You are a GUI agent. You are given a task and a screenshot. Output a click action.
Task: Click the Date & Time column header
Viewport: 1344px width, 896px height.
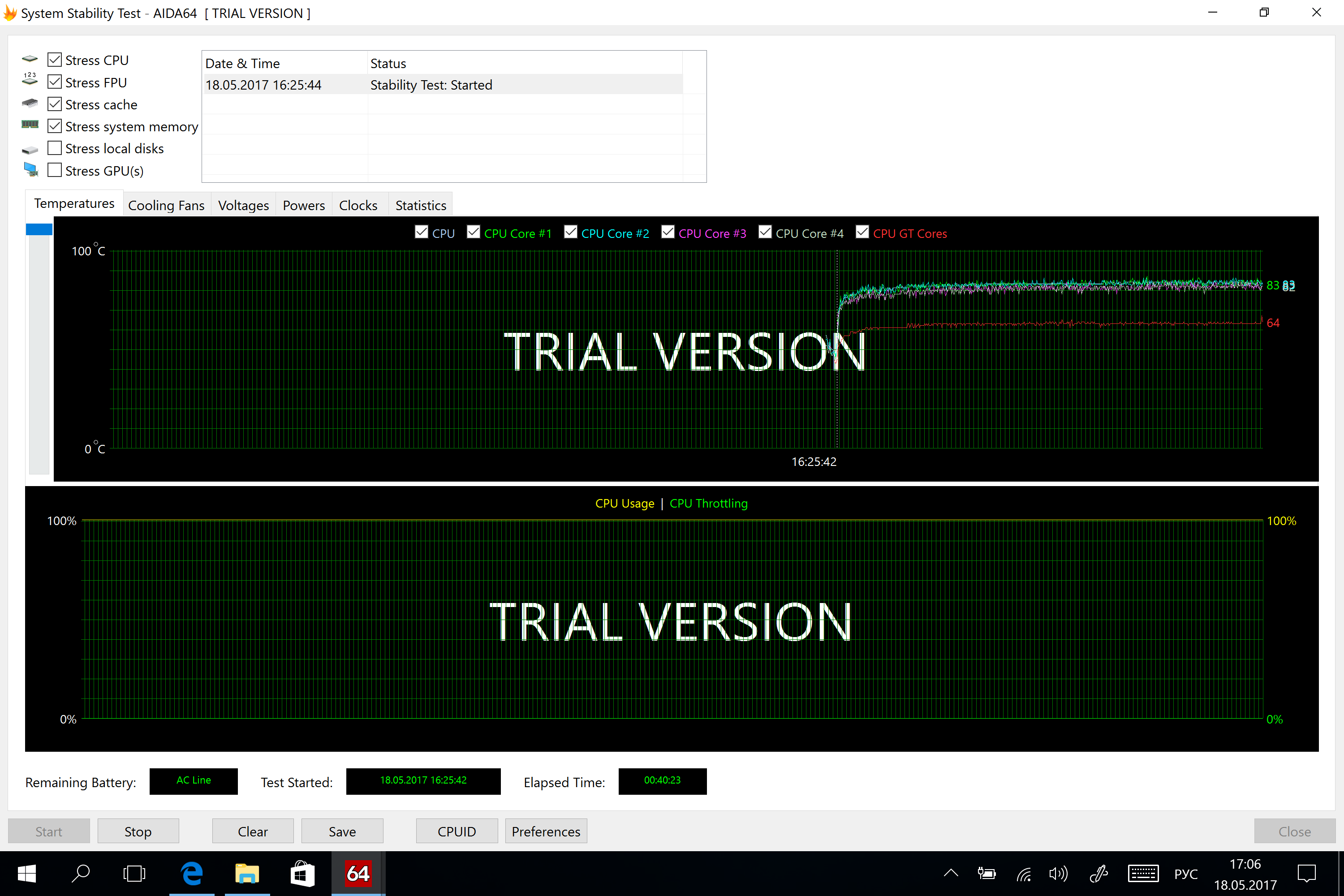284,63
